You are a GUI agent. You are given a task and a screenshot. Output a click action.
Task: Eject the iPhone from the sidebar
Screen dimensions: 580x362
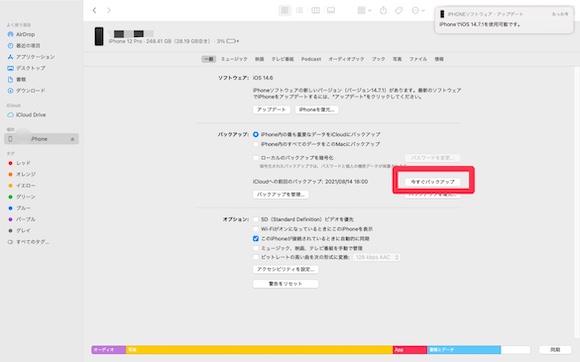click(72, 139)
